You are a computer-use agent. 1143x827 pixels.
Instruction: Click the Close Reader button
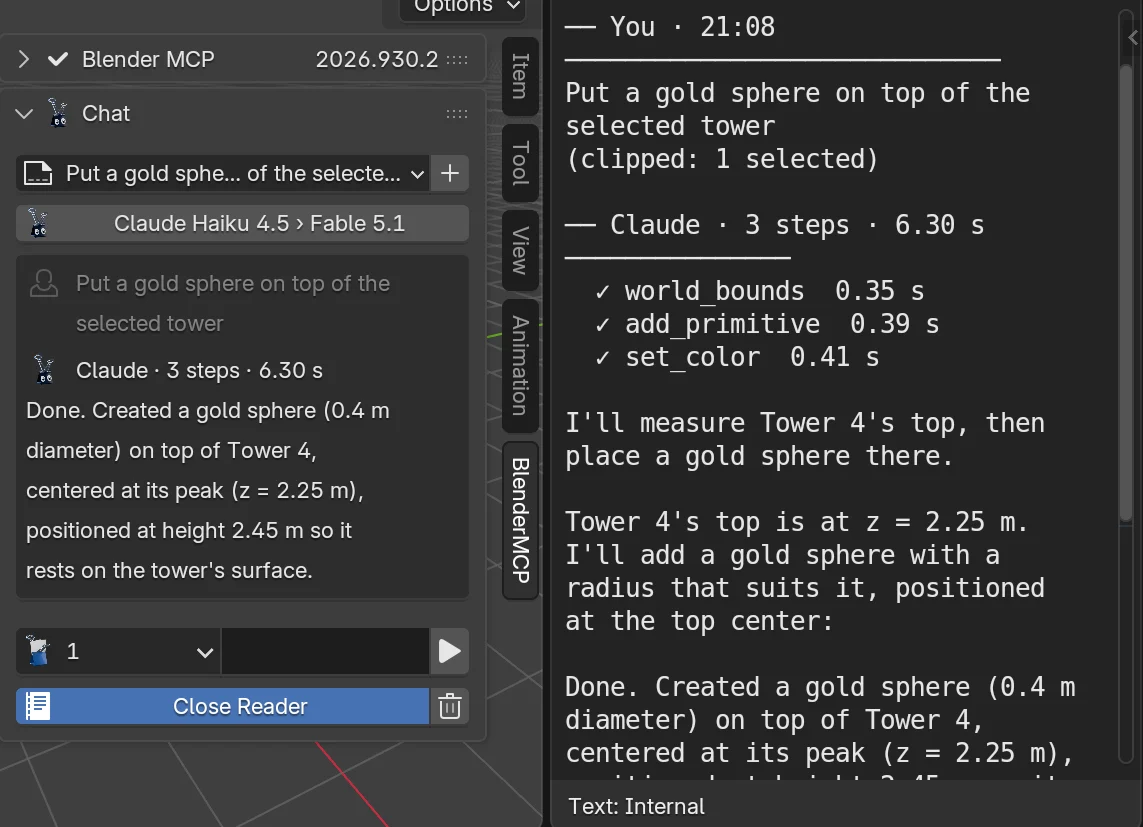222,706
